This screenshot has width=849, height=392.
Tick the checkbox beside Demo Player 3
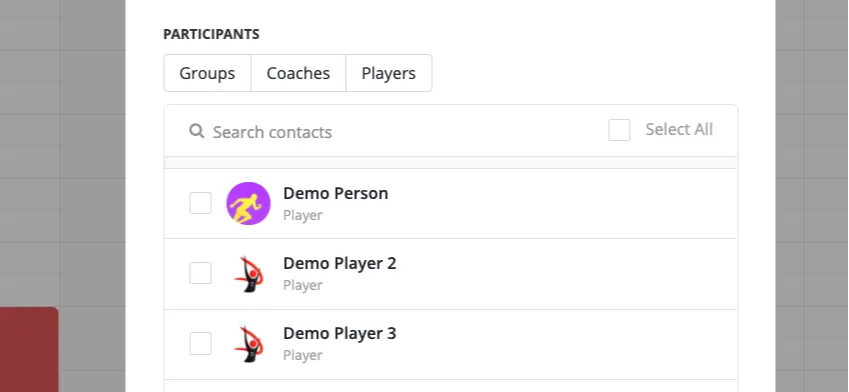200,343
